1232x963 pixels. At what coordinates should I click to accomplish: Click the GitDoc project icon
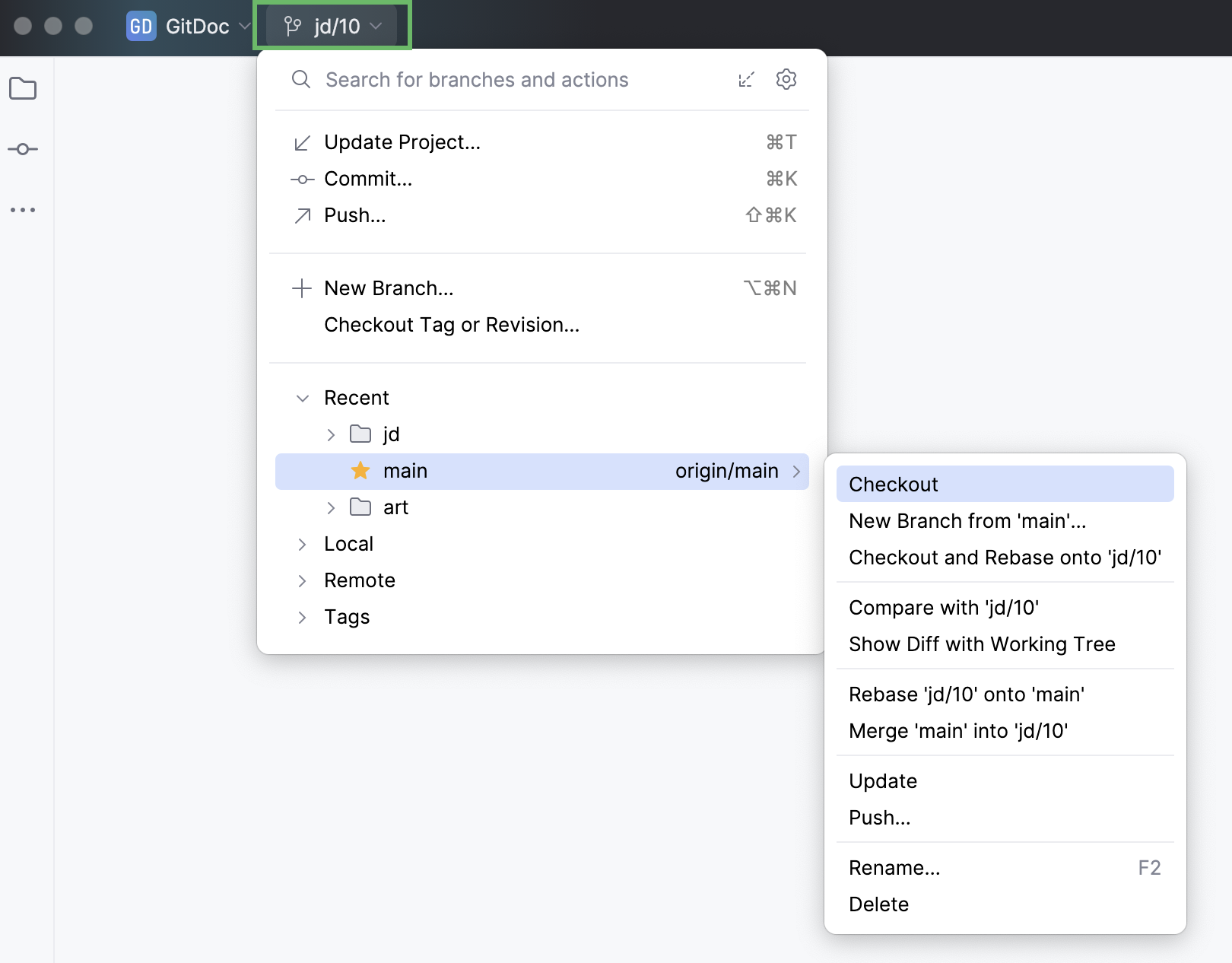point(141,26)
